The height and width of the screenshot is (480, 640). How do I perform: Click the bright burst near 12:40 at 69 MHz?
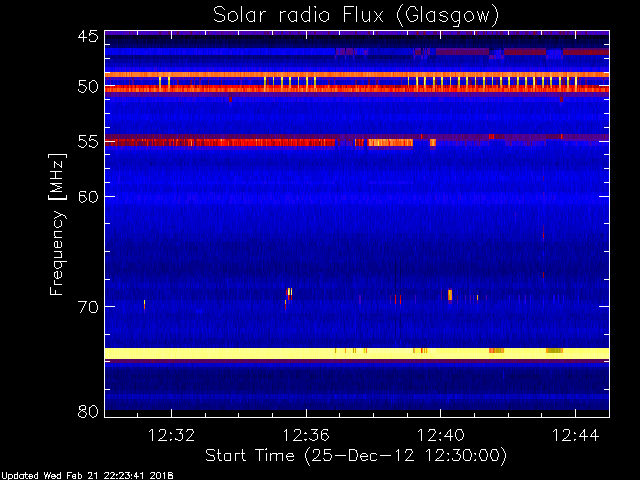(x=450, y=295)
